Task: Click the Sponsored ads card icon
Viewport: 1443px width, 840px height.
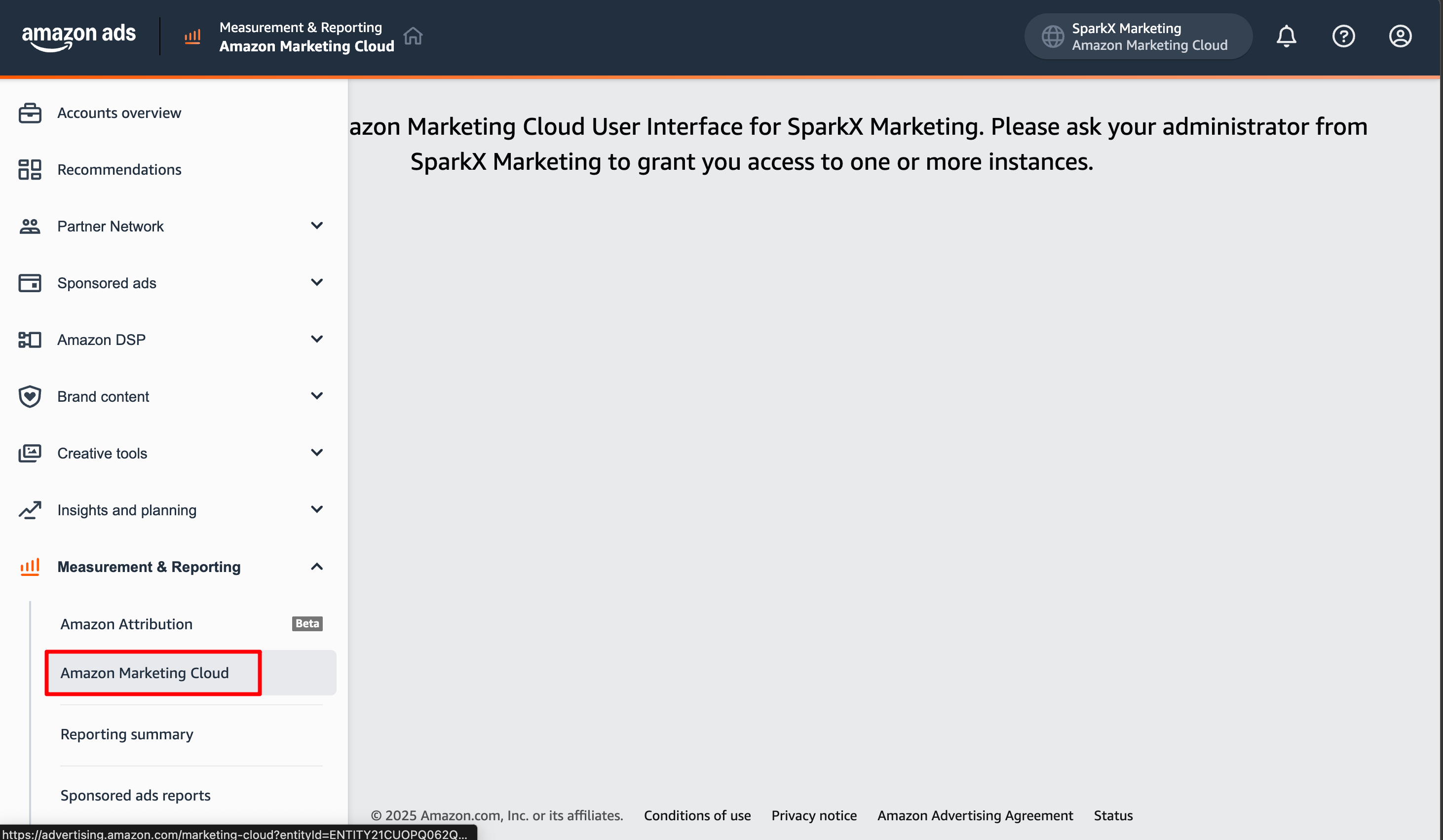Action: [30, 283]
